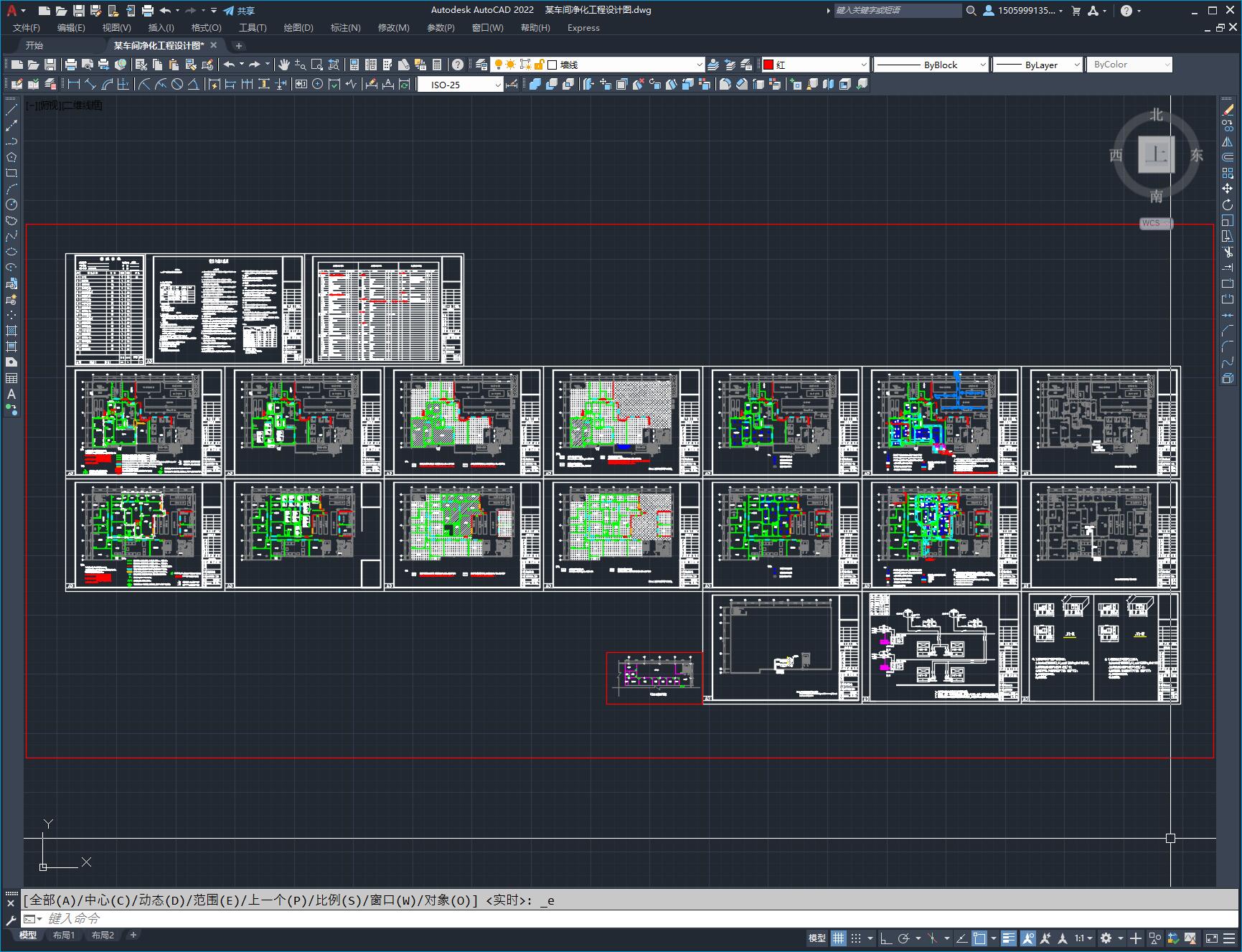Toggle Ortho mode in status bar
Image resolution: width=1242 pixels, height=952 pixels.
[886, 938]
